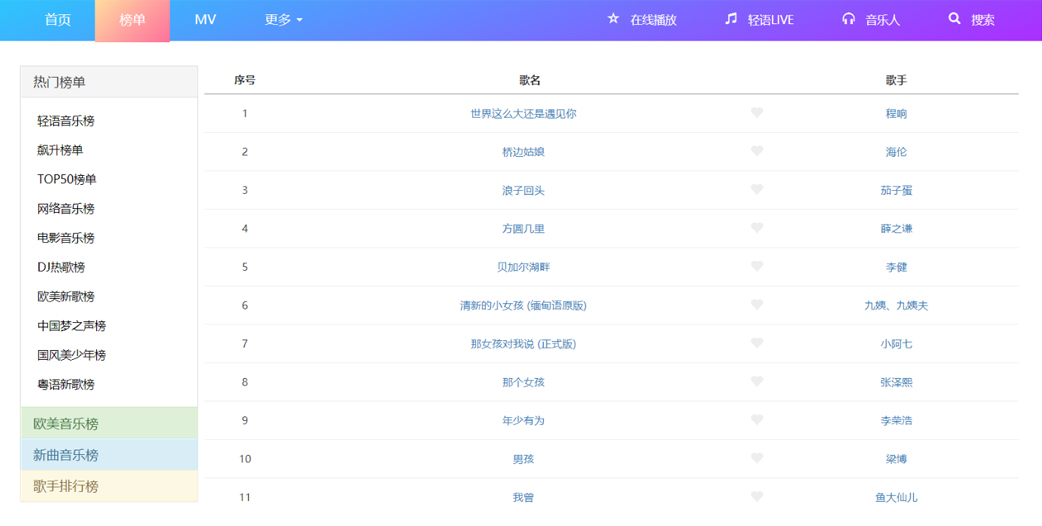
Task: Toggle heart on 清新的小女孩 row
Action: 757,305
